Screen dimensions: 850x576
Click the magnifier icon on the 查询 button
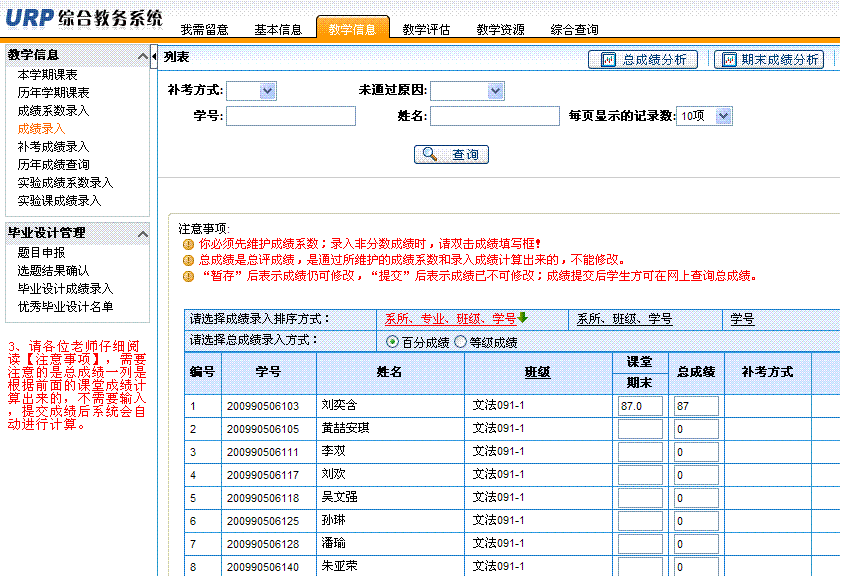point(431,155)
